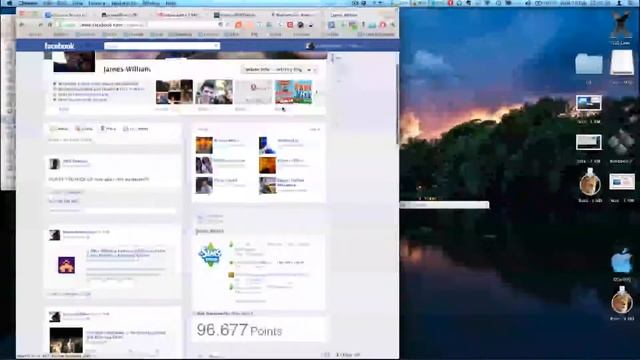
Task: Click the blue square extension icon in toolbar
Action: 331,25
